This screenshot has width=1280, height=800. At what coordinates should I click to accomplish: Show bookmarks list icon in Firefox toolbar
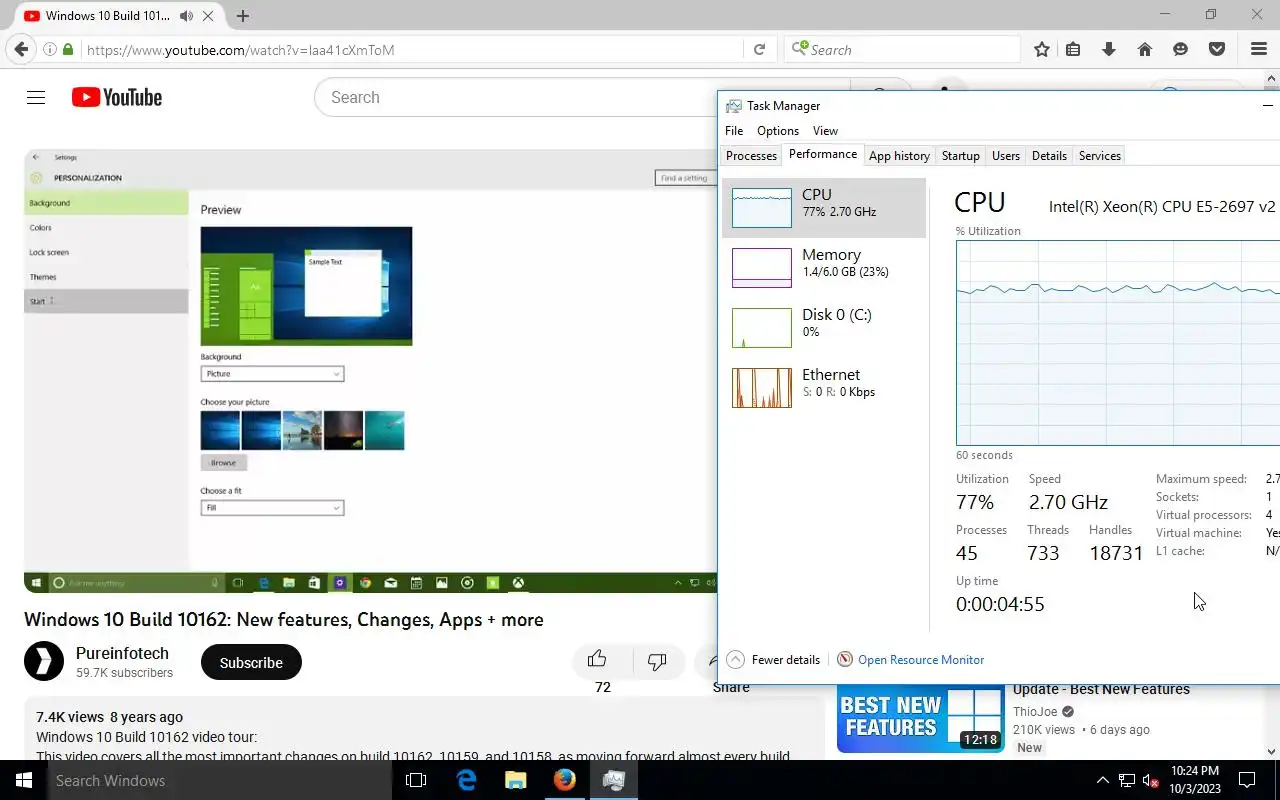point(1073,49)
